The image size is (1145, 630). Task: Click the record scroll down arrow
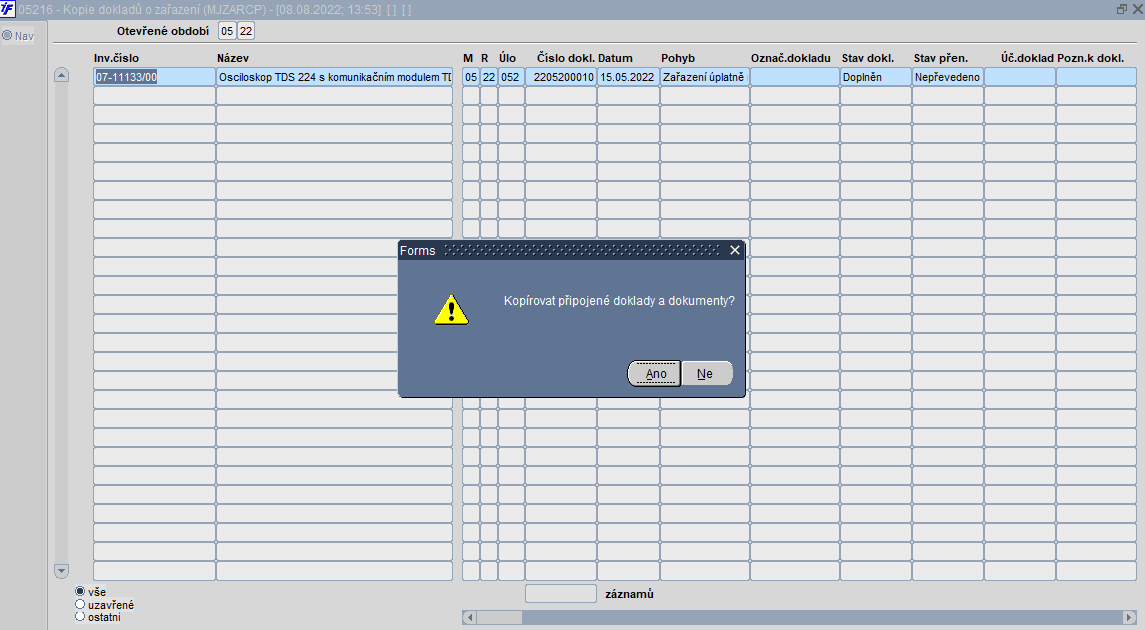(x=61, y=571)
